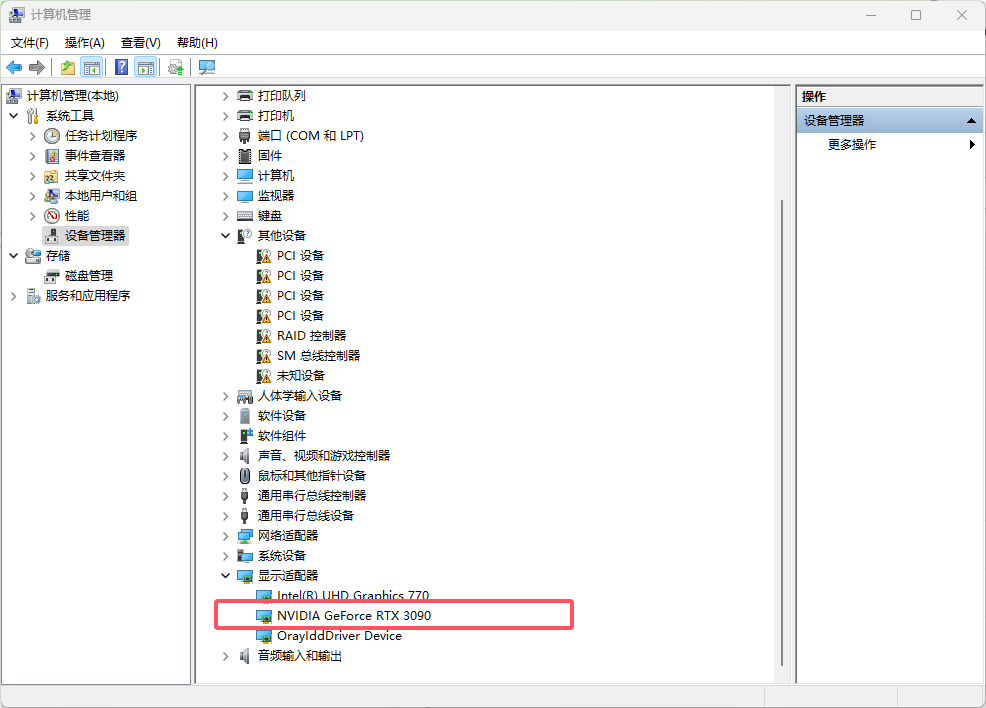Select the SM 总线控制器 device
Screen dimensions: 986x708
(x=318, y=356)
